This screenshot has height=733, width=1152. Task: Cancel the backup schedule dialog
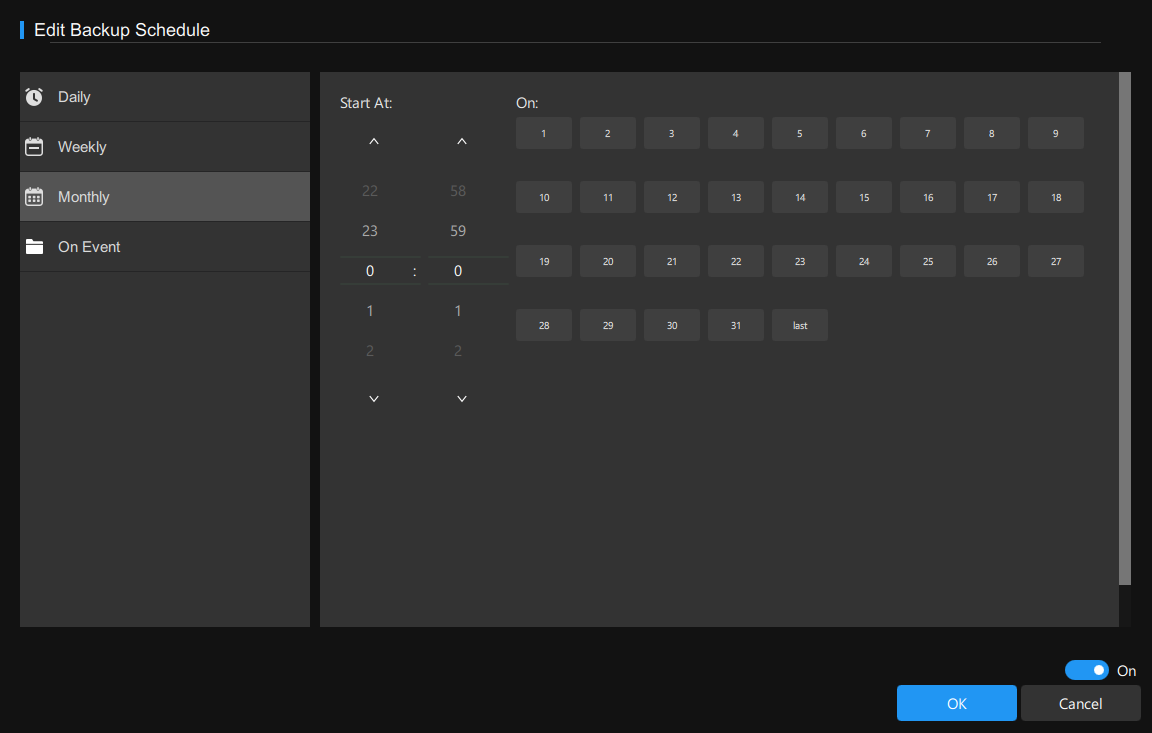1080,703
